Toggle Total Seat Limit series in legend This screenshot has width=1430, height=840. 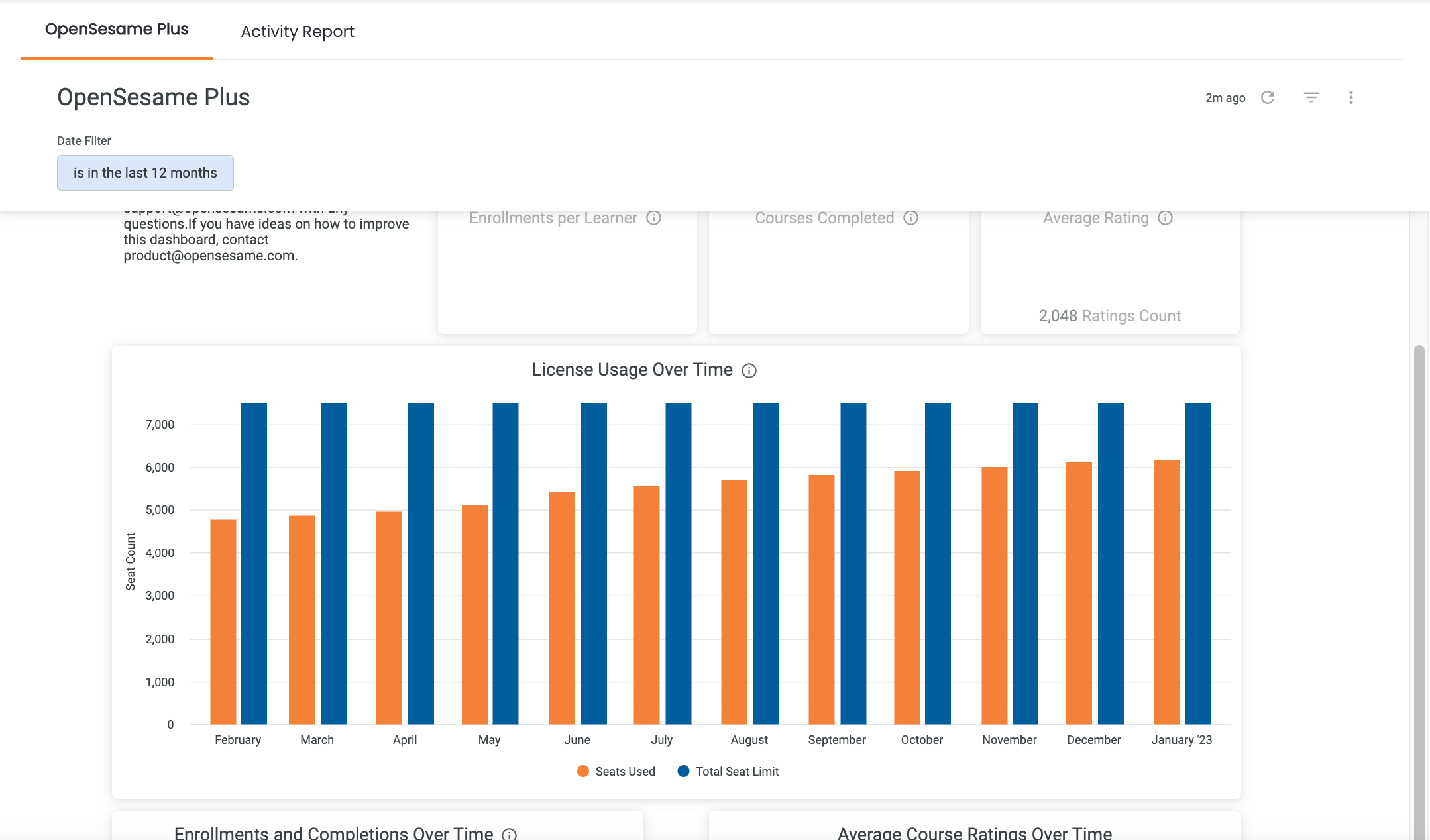(x=728, y=772)
